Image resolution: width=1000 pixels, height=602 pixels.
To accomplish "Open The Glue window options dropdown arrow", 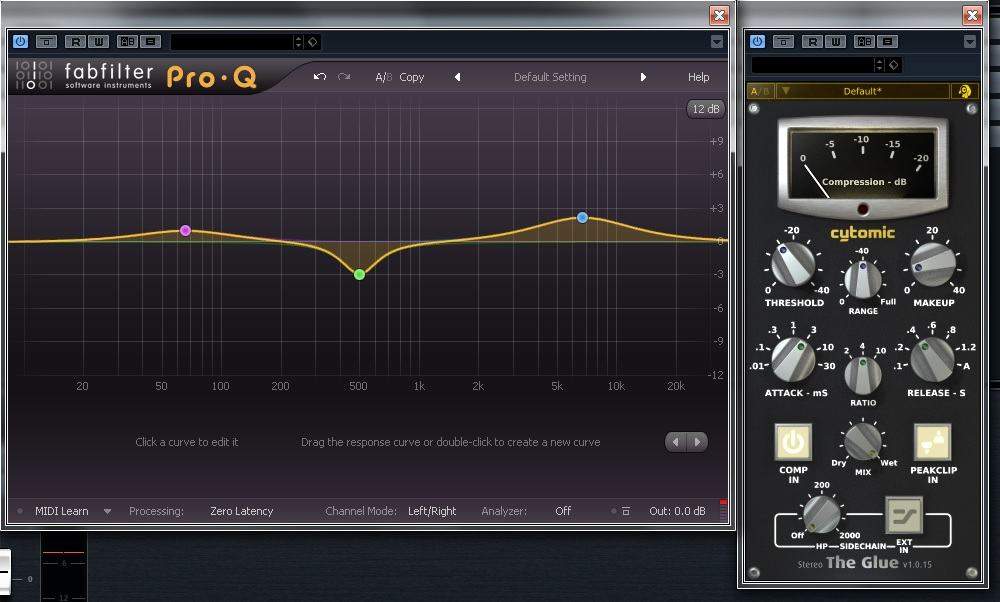I will tap(969, 42).
